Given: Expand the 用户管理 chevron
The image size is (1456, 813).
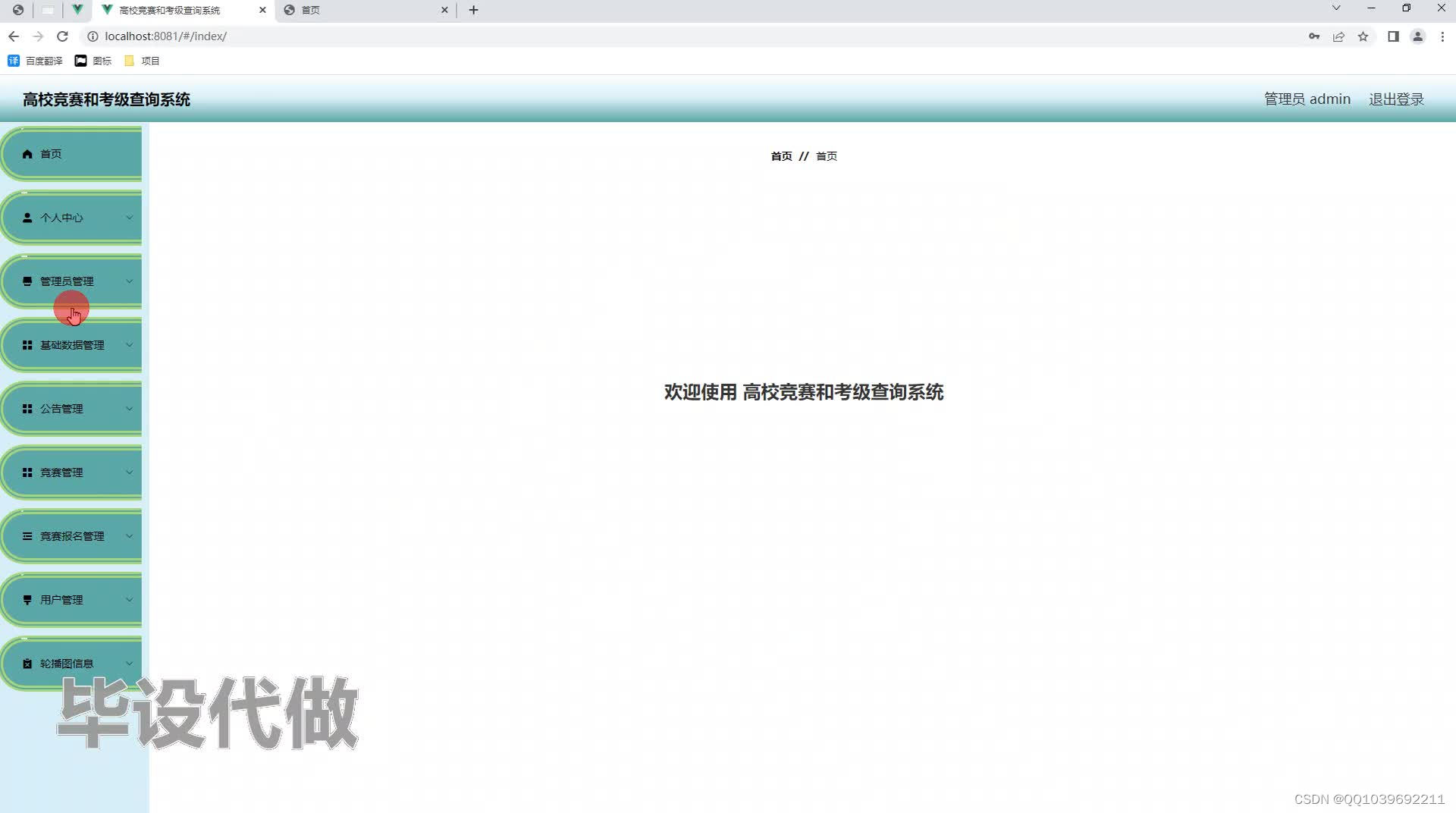Looking at the screenshot, I should (x=129, y=600).
